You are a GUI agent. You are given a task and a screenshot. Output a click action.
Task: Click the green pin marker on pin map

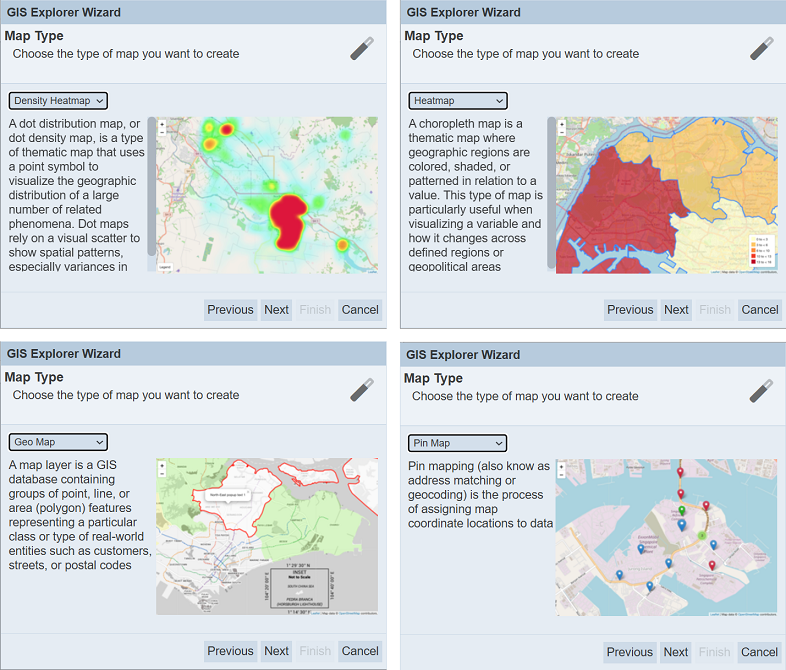681,510
